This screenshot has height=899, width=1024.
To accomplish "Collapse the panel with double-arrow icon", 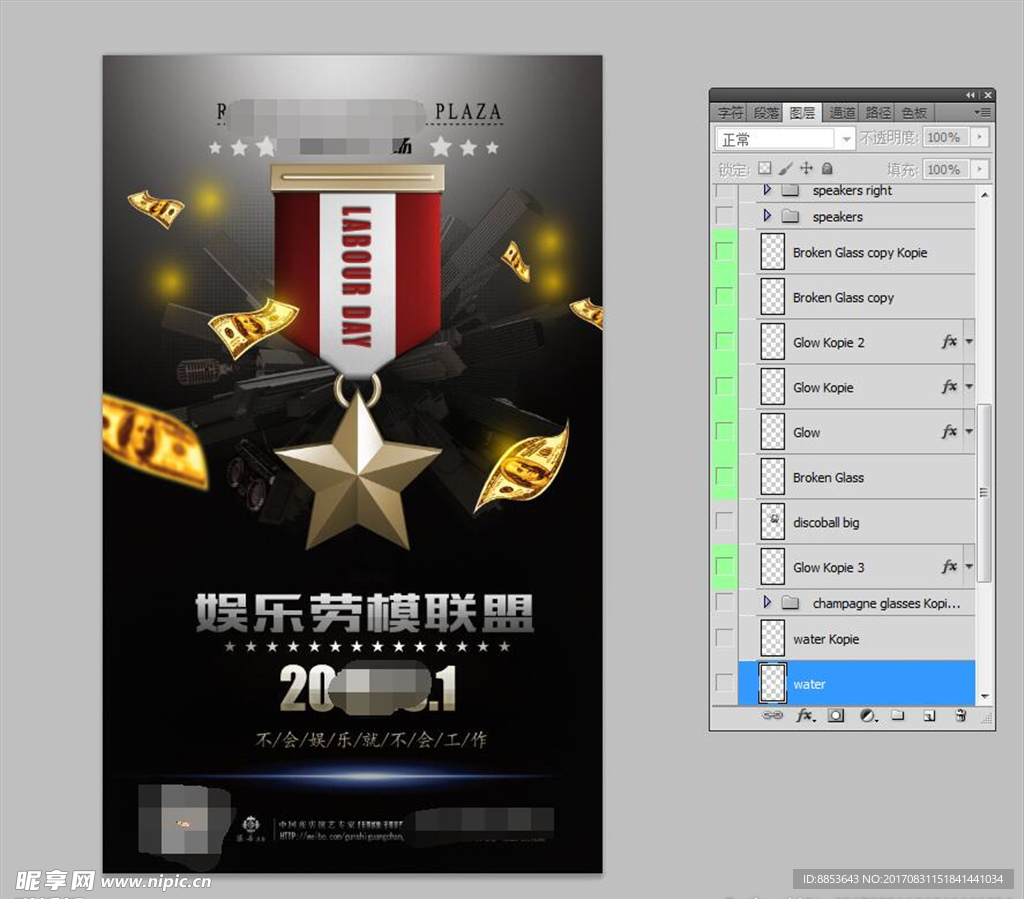I will point(970,95).
